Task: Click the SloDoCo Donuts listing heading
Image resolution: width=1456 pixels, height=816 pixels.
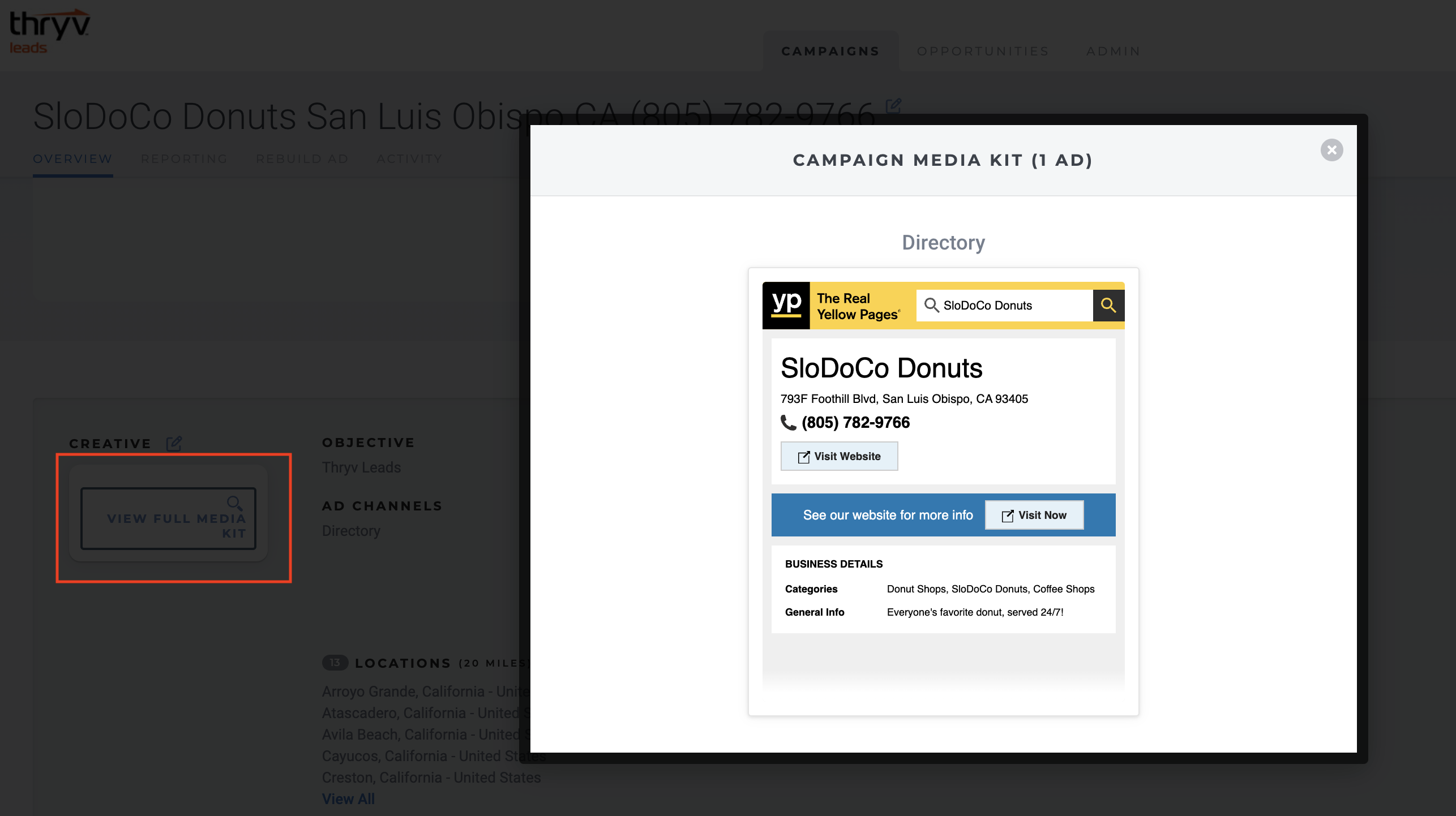Action: (881, 368)
